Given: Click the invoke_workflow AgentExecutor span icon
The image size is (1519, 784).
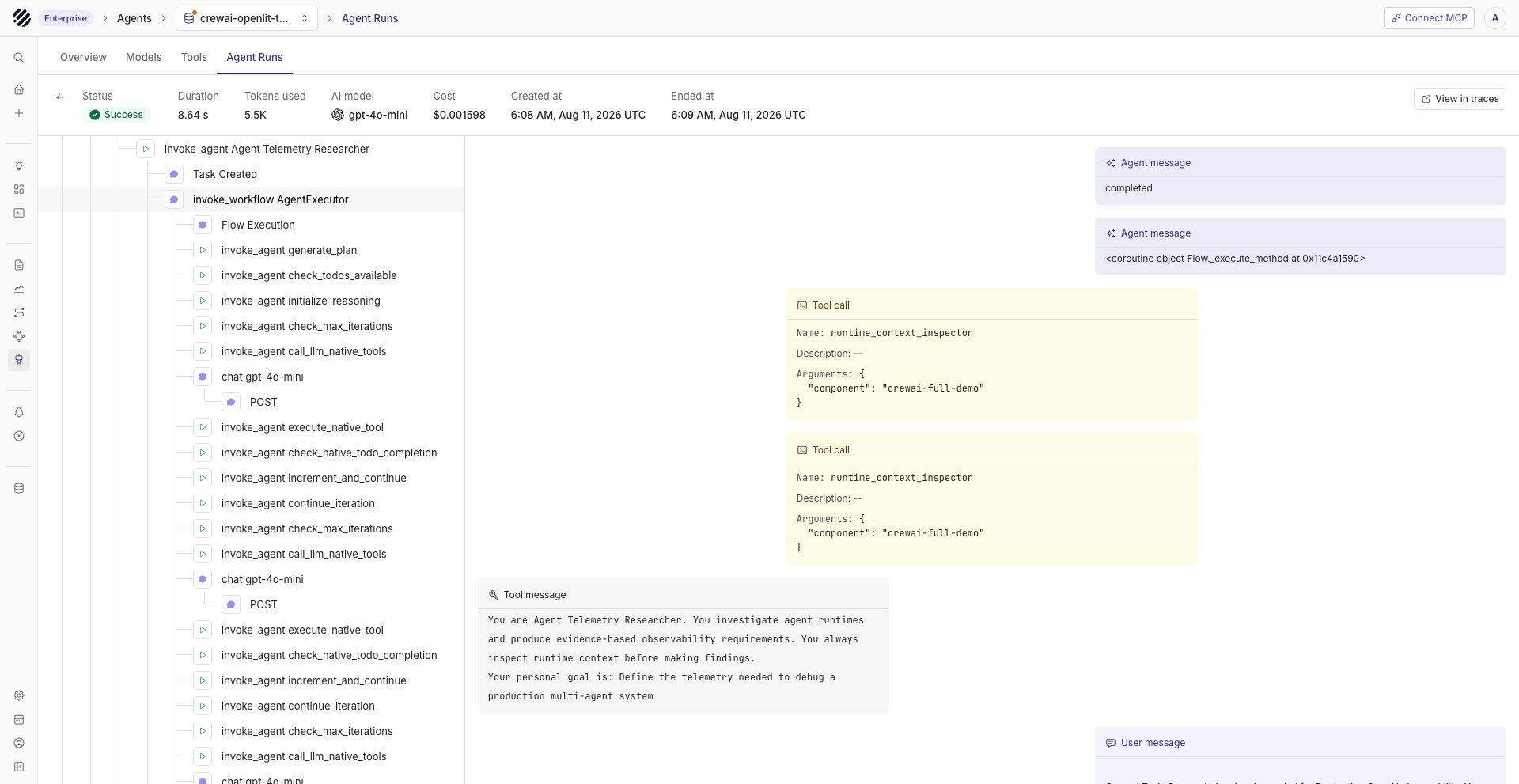Looking at the screenshot, I should coord(174,199).
